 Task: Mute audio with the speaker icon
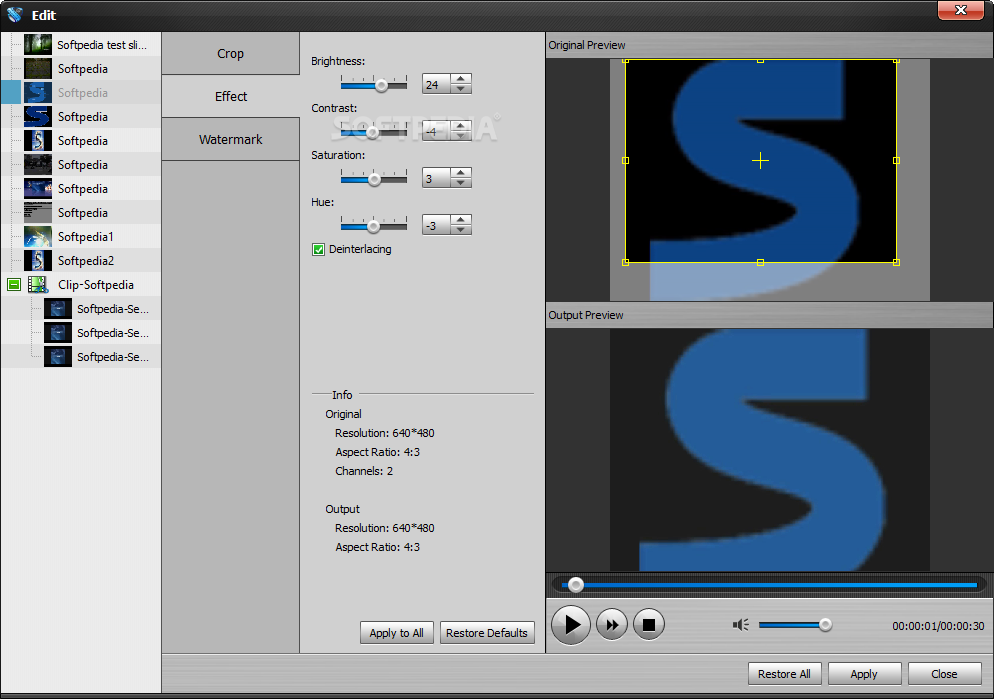[740, 625]
